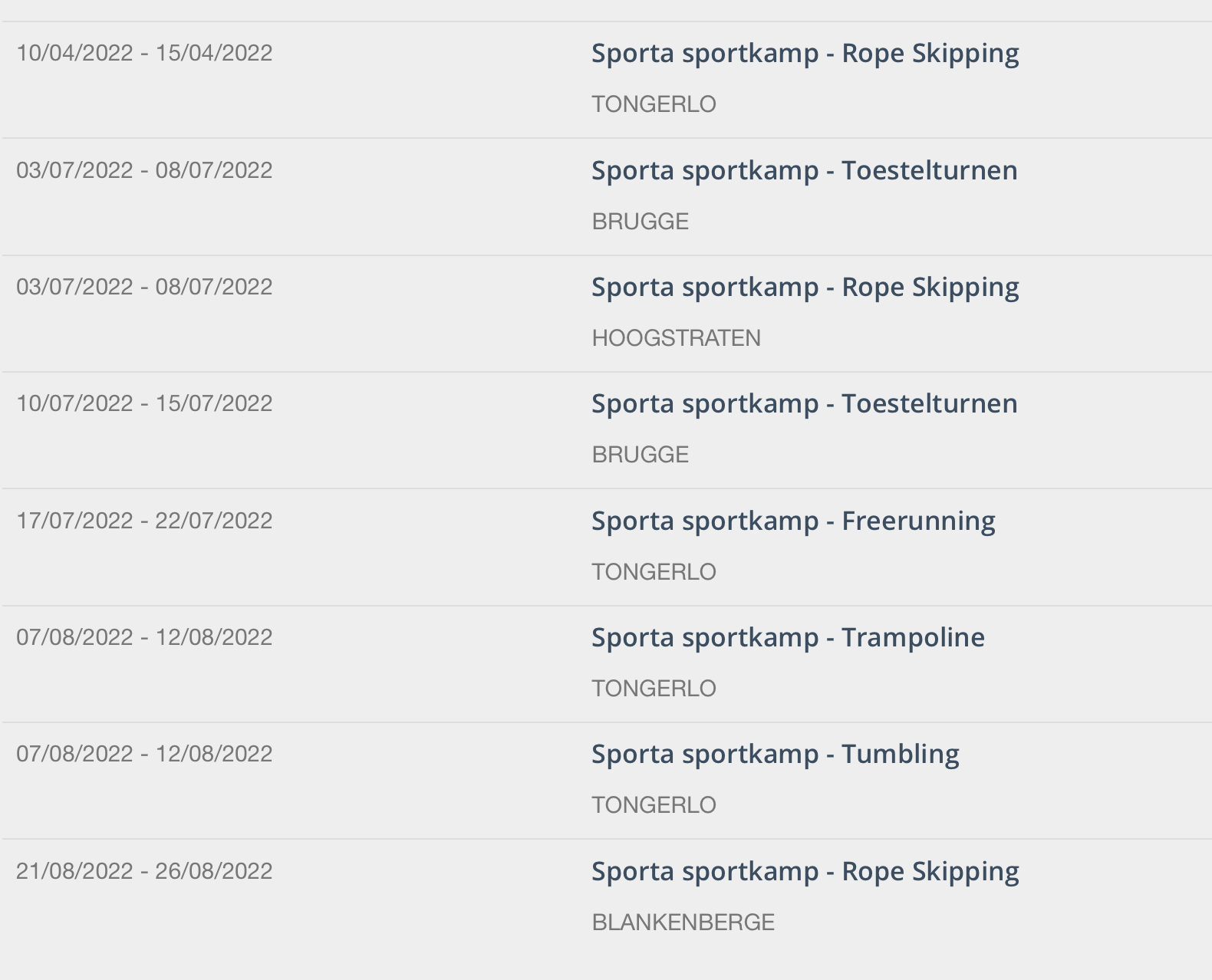This screenshot has height=980, width=1212.
Task: Click TONGERLO under the Tumbling camp
Action: point(654,805)
